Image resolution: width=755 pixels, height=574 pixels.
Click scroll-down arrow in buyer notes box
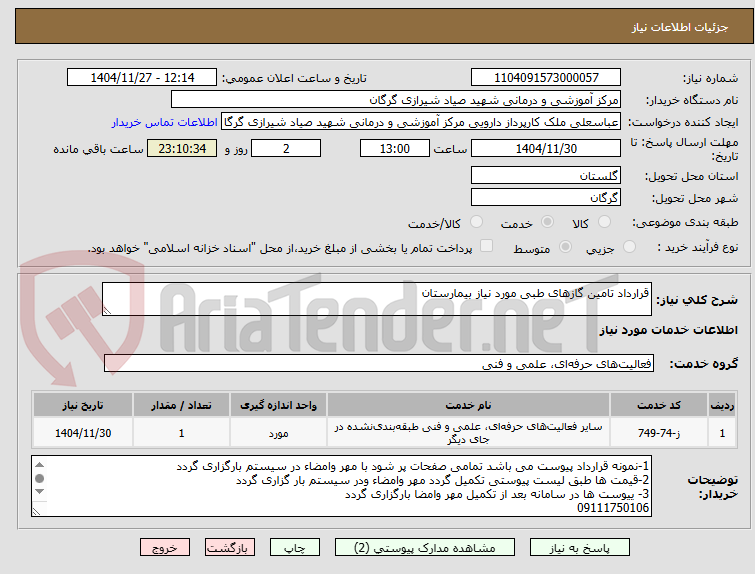tap(40, 492)
